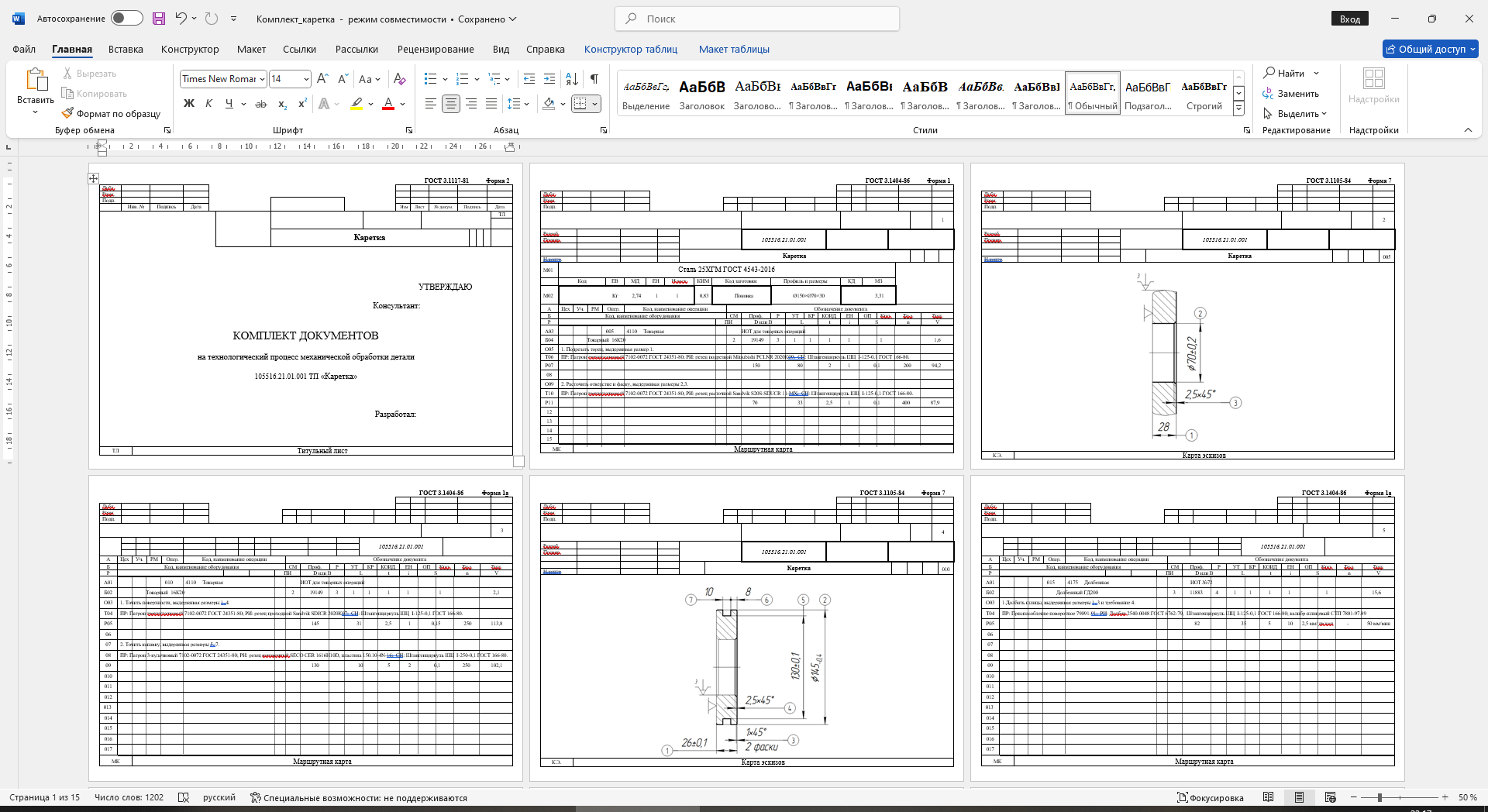The image size is (1488, 812).
Task: Expand the font size list
Action: [306, 79]
